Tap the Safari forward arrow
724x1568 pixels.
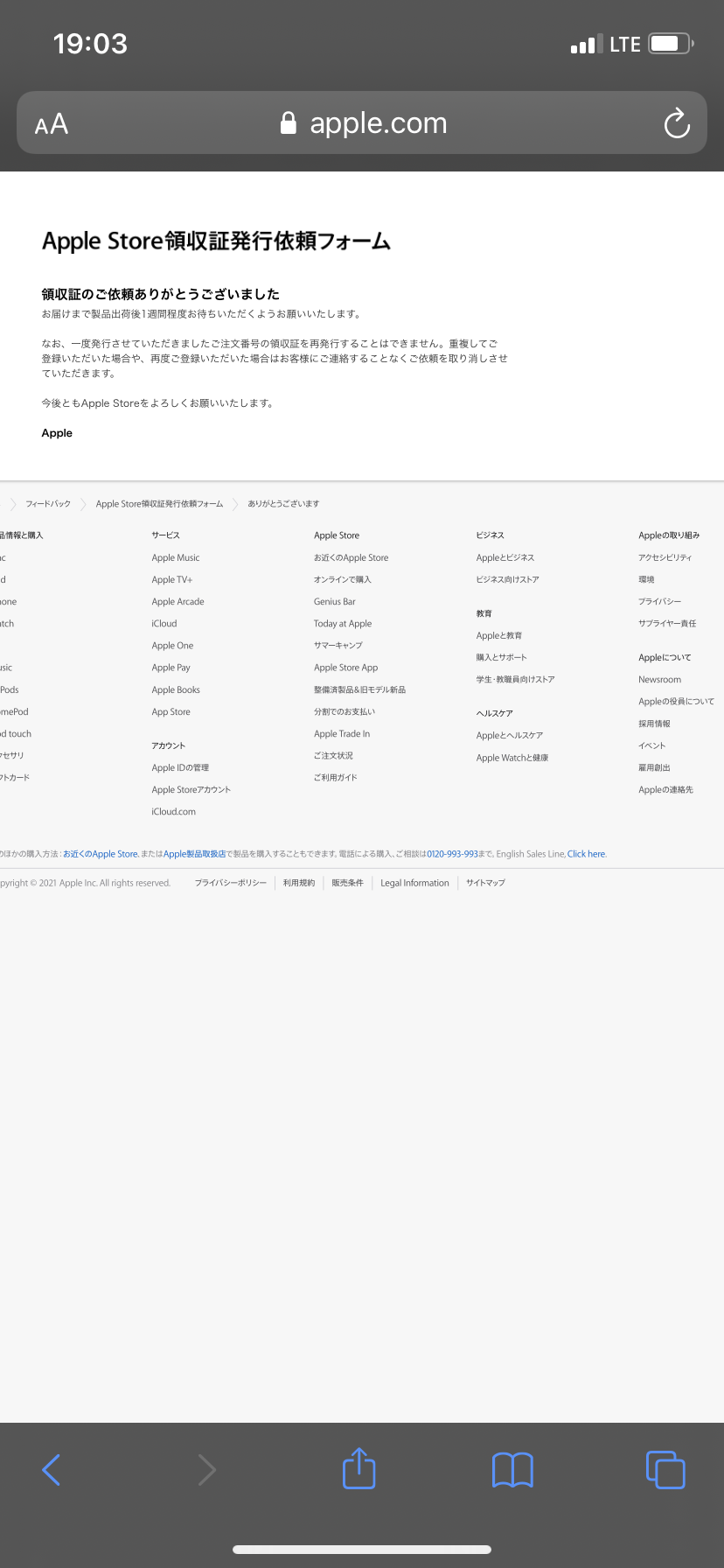pos(206,1469)
